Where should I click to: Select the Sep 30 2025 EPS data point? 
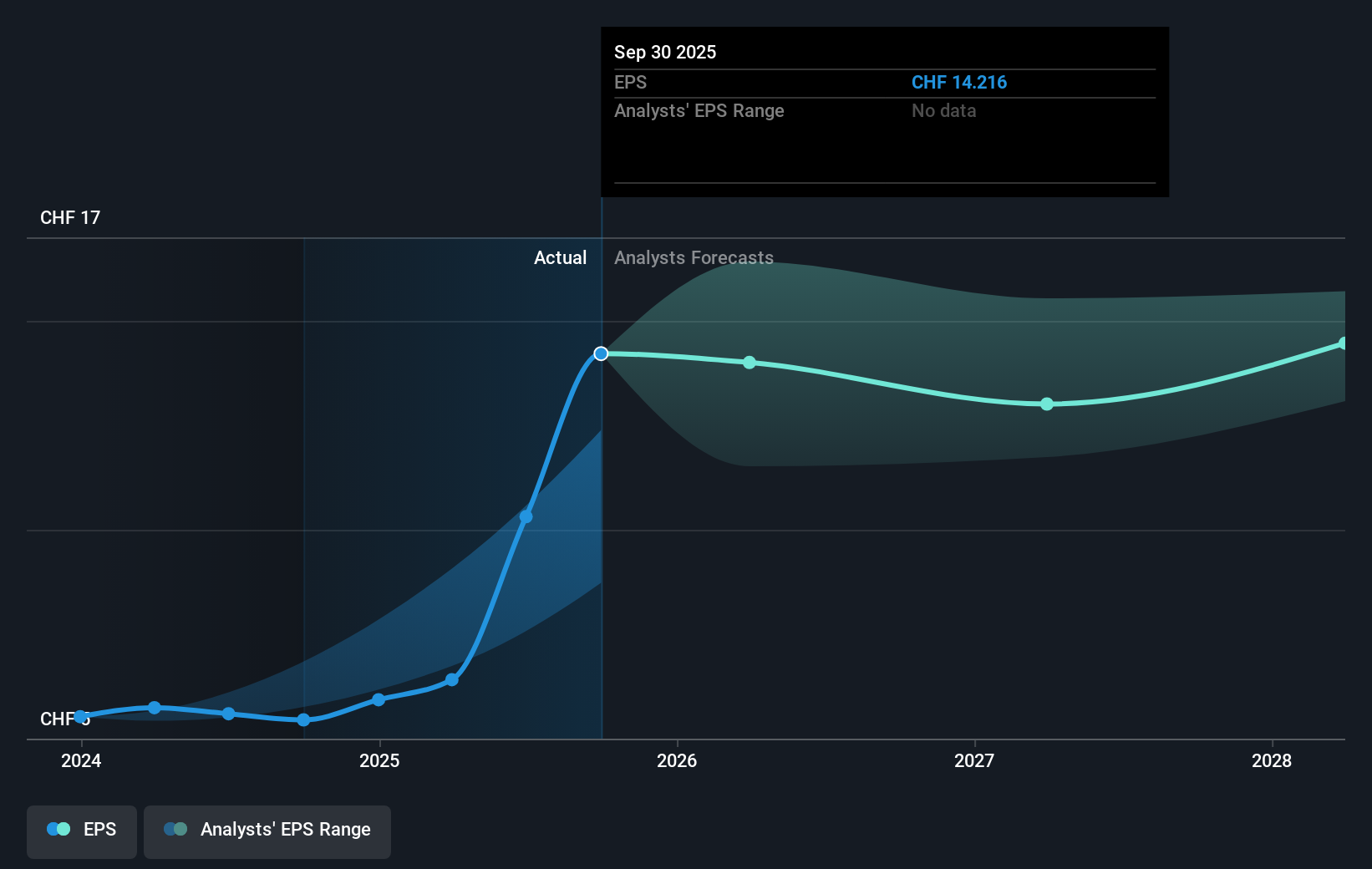tap(601, 353)
